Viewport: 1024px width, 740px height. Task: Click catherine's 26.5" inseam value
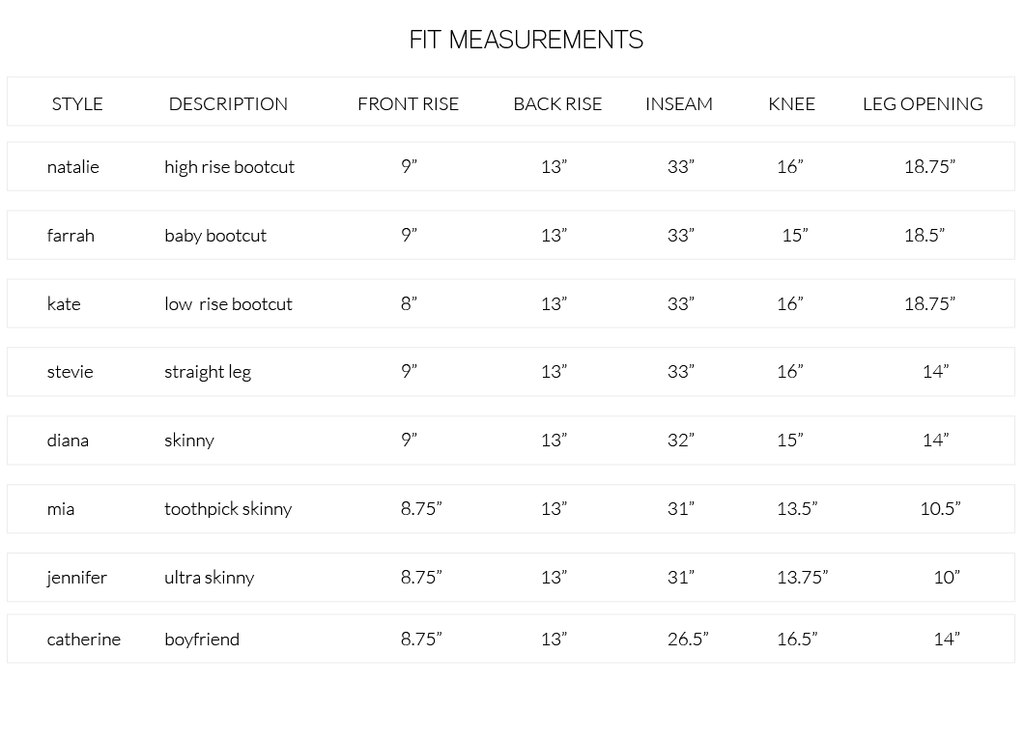688,639
